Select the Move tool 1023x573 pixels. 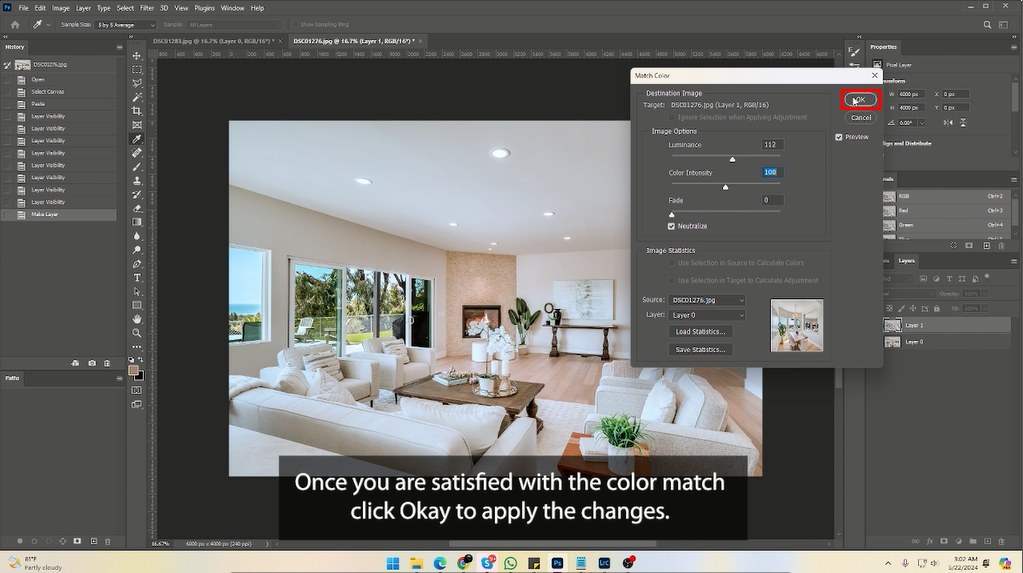(137, 55)
